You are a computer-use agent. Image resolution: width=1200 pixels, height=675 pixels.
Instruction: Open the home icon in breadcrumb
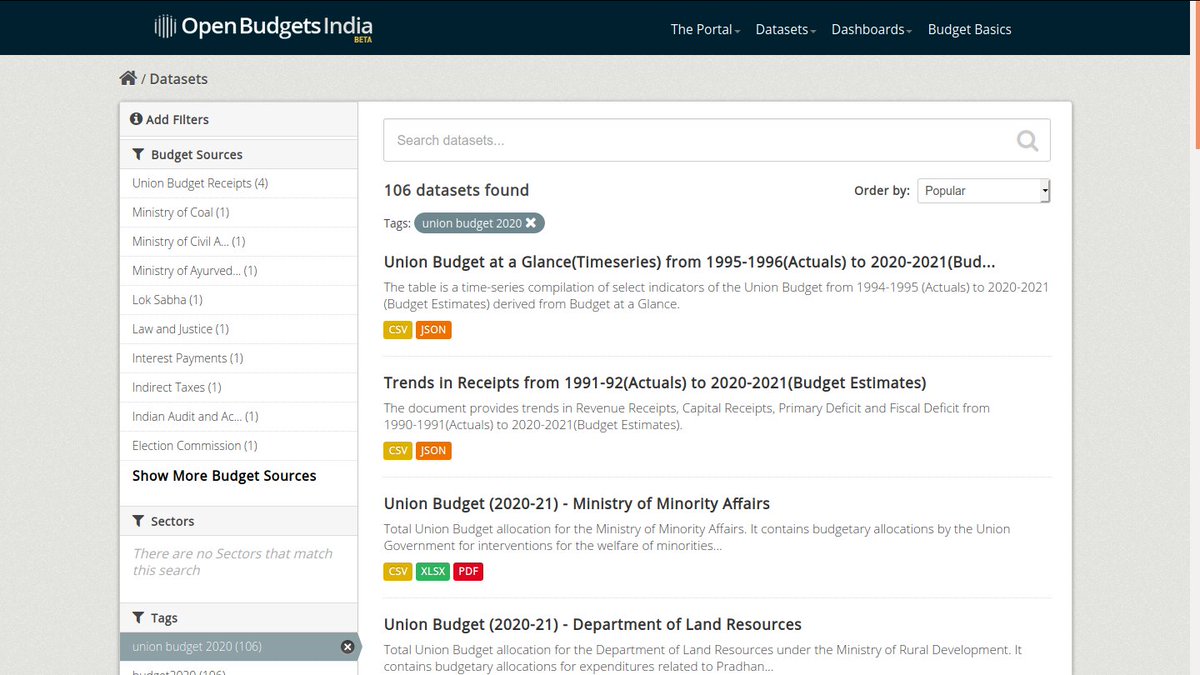pos(127,78)
